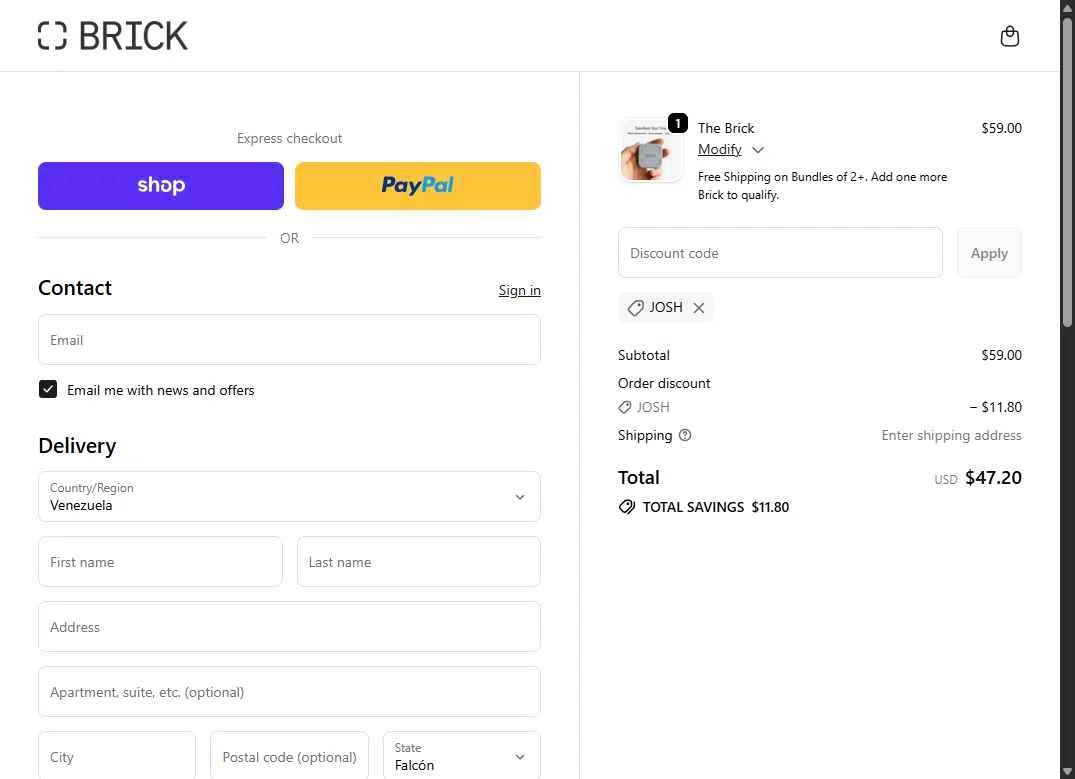Click the Free Shipping on Bundles message
Image resolution: width=1075 pixels, height=779 pixels.
pyautogui.click(x=823, y=186)
